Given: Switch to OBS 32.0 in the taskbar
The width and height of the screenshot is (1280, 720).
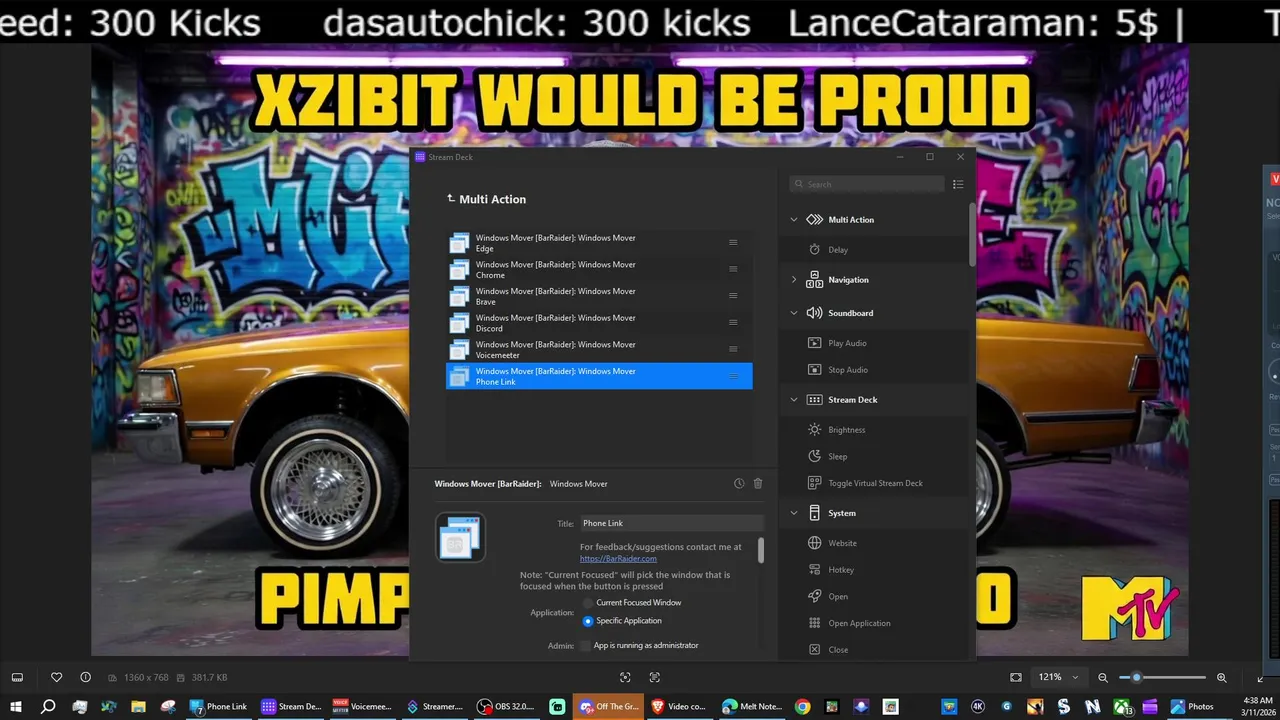Looking at the screenshot, I should (x=506, y=706).
